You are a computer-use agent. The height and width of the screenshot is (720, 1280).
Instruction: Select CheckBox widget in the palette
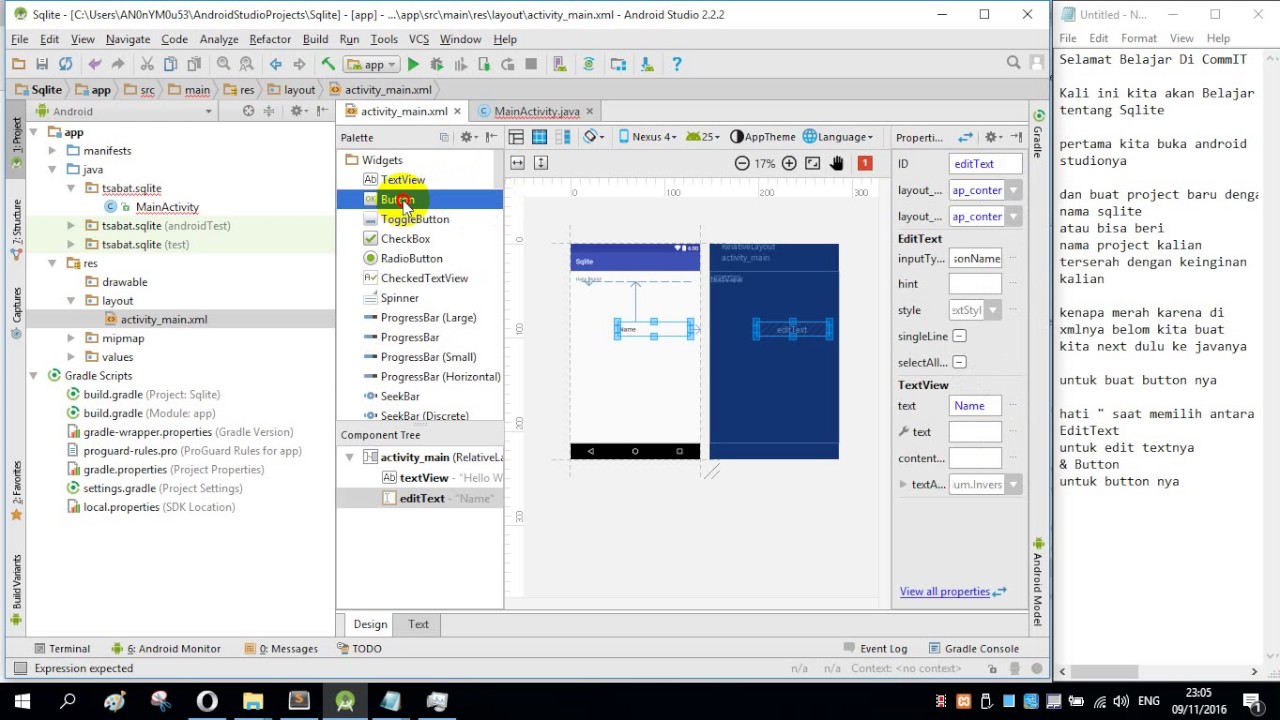pyautogui.click(x=397, y=239)
